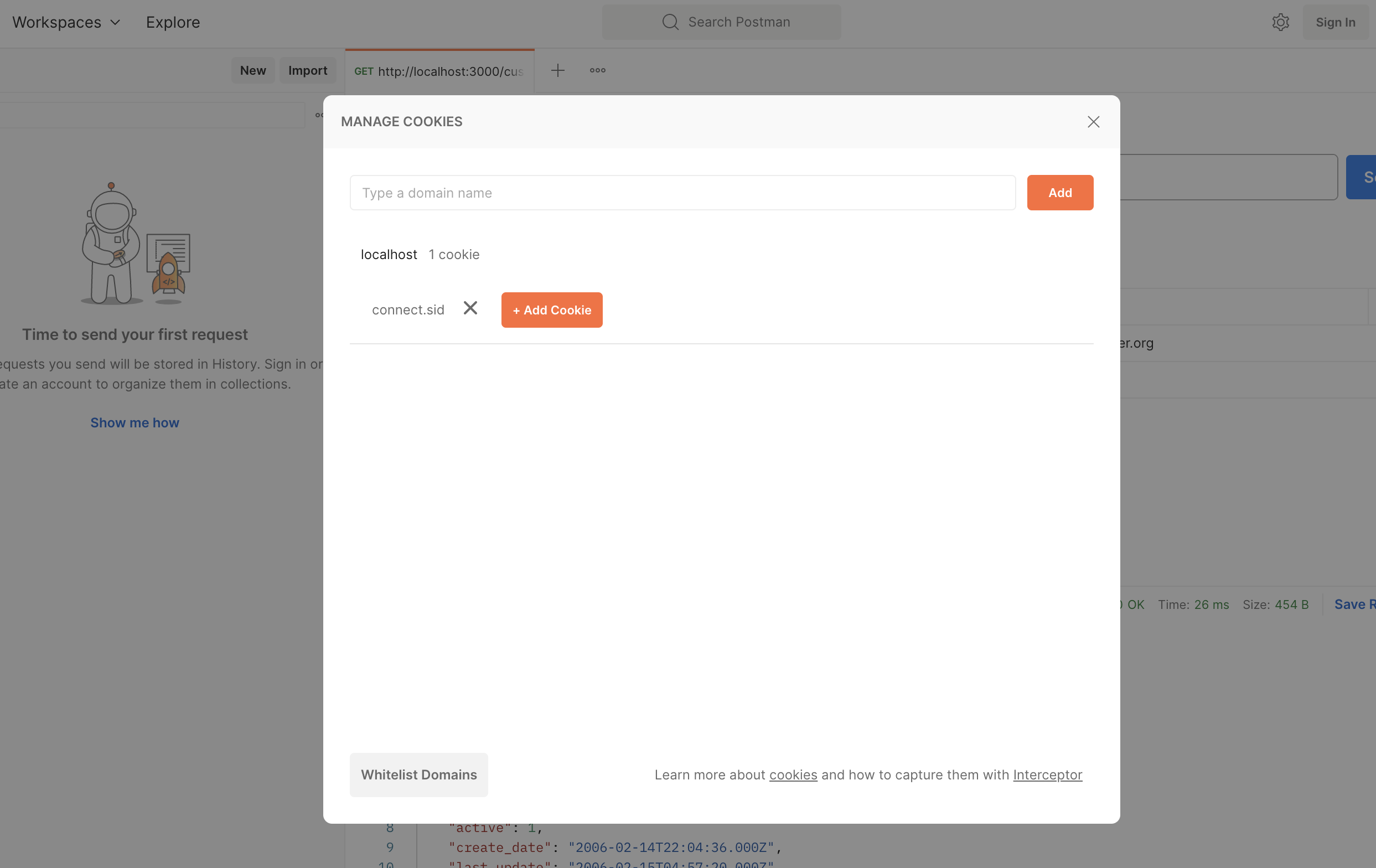Click the astronaut illustration
The width and height of the screenshot is (1376, 868).
pos(135,244)
